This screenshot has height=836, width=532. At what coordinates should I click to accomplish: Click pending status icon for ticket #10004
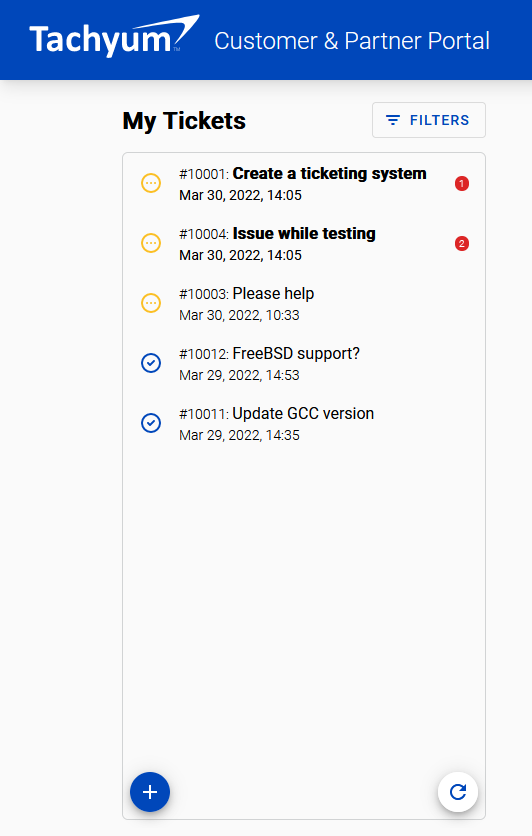click(x=151, y=243)
